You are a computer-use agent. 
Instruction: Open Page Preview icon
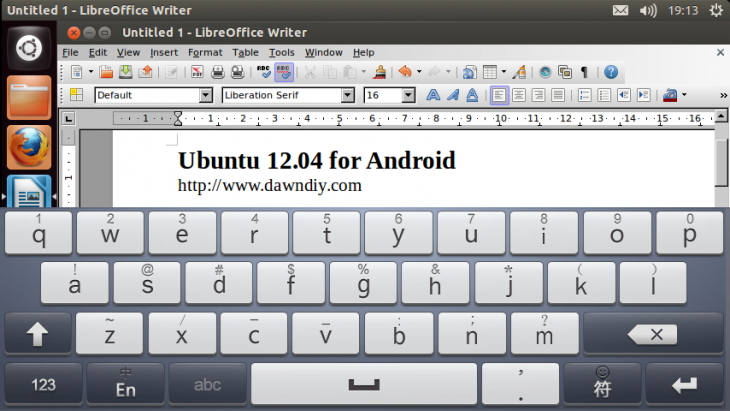237,72
